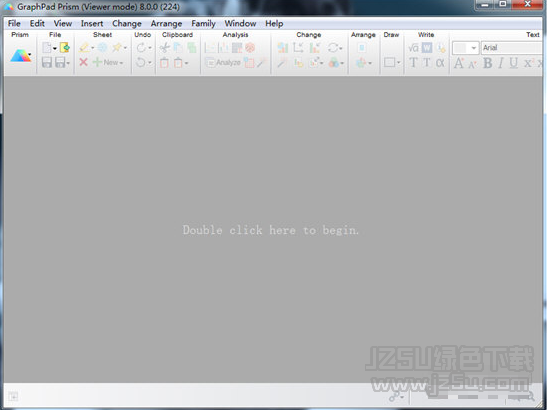Toggle superscript x² formatting
Viewport: 547px width, 410px height.
tap(528, 63)
